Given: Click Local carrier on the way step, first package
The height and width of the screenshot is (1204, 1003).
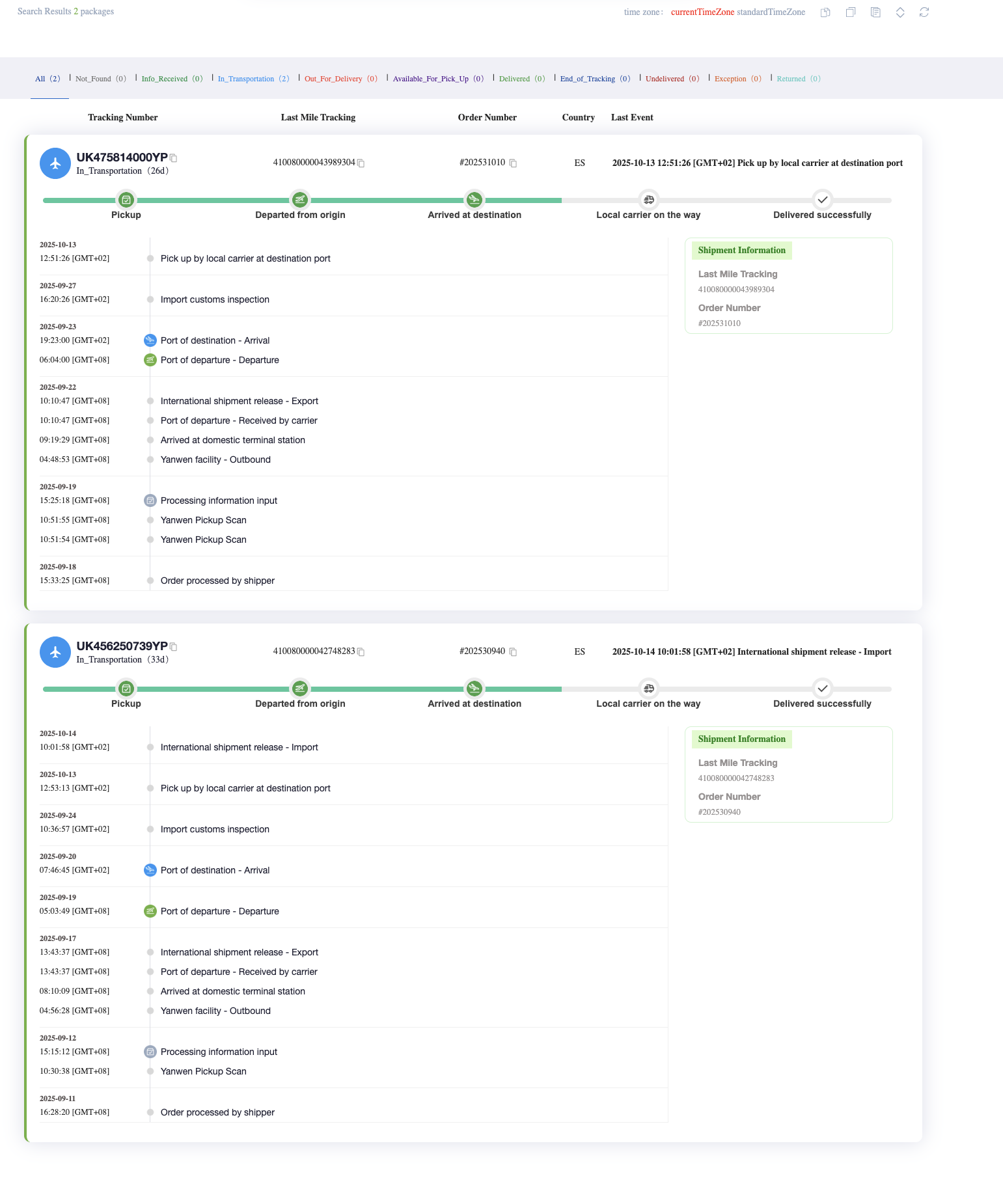Looking at the screenshot, I should [x=648, y=200].
